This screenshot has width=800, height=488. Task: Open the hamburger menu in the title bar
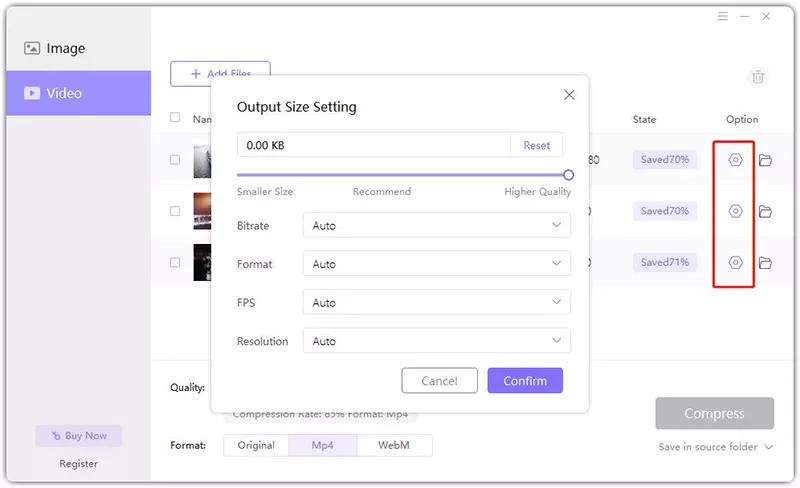723,17
